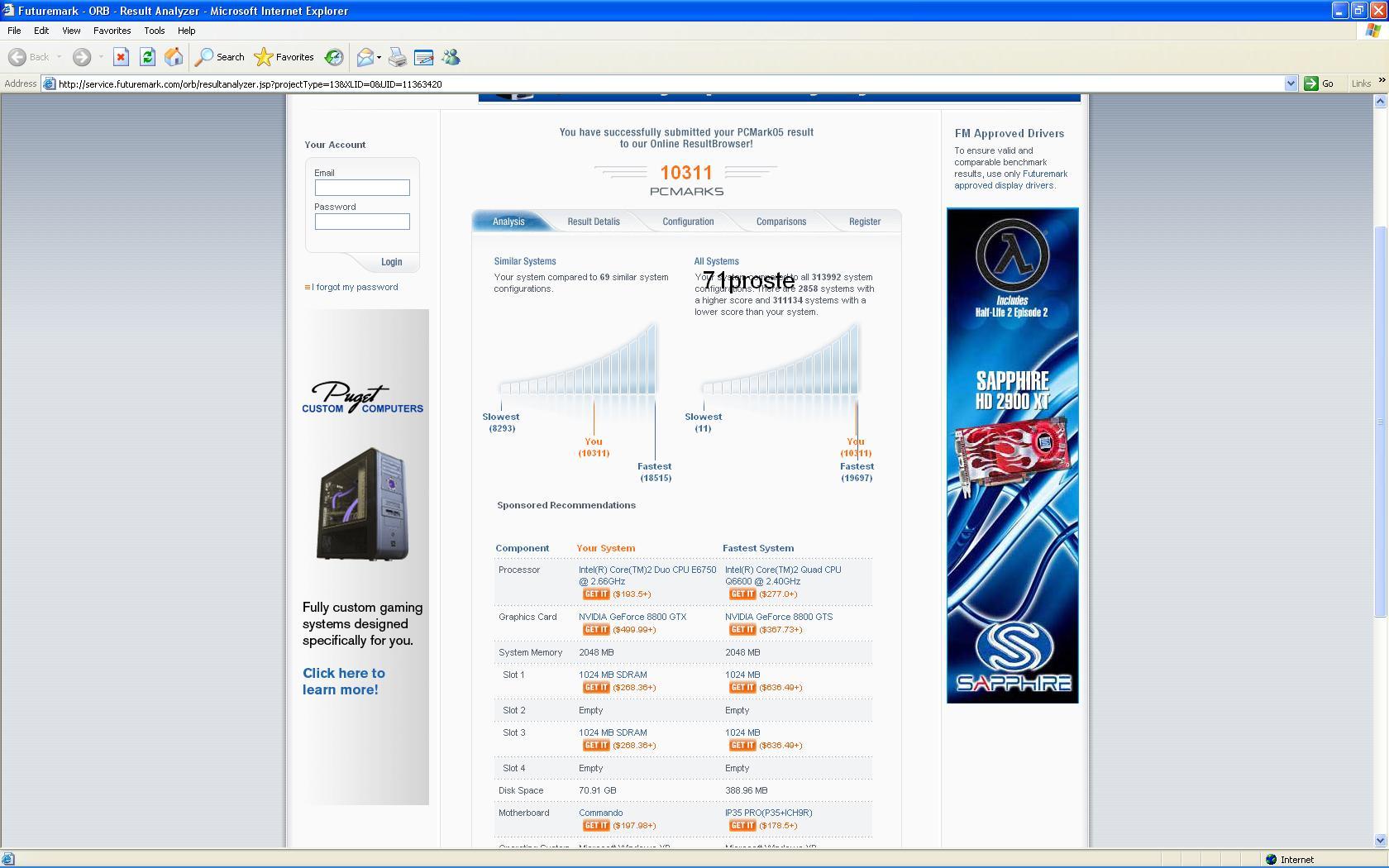This screenshot has width=1389, height=868.
Task: Open the Intel Core 2 Quad Q6600 link
Action: click(x=783, y=575)
